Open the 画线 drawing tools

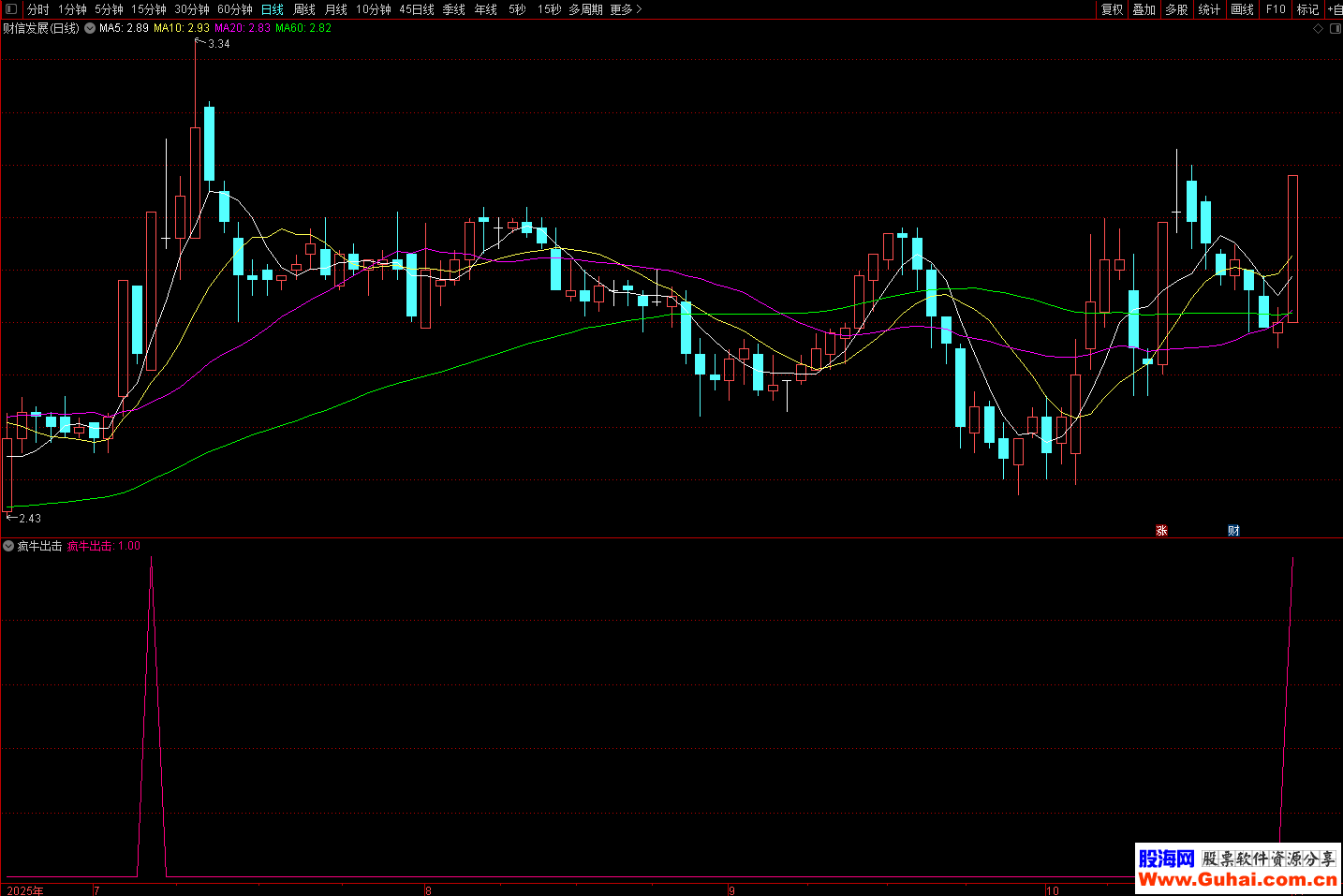pyautogui.click(x=1242, y=9)
